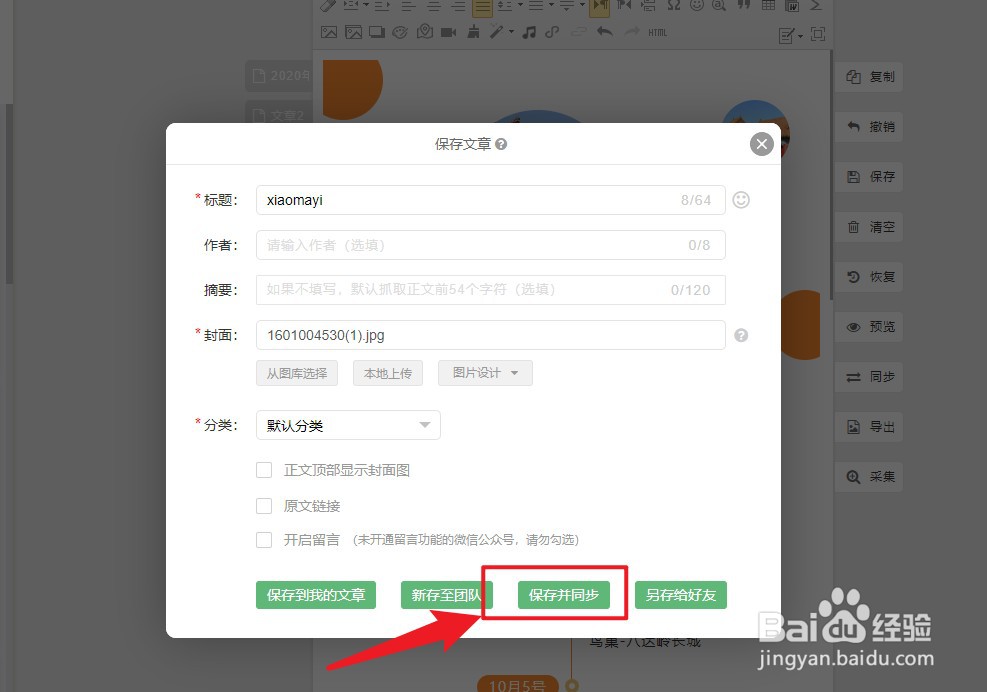The width and height of the screenshot is (987, 692).
Task: Click 导出 in right sidebar
Action: click(869, 427)
